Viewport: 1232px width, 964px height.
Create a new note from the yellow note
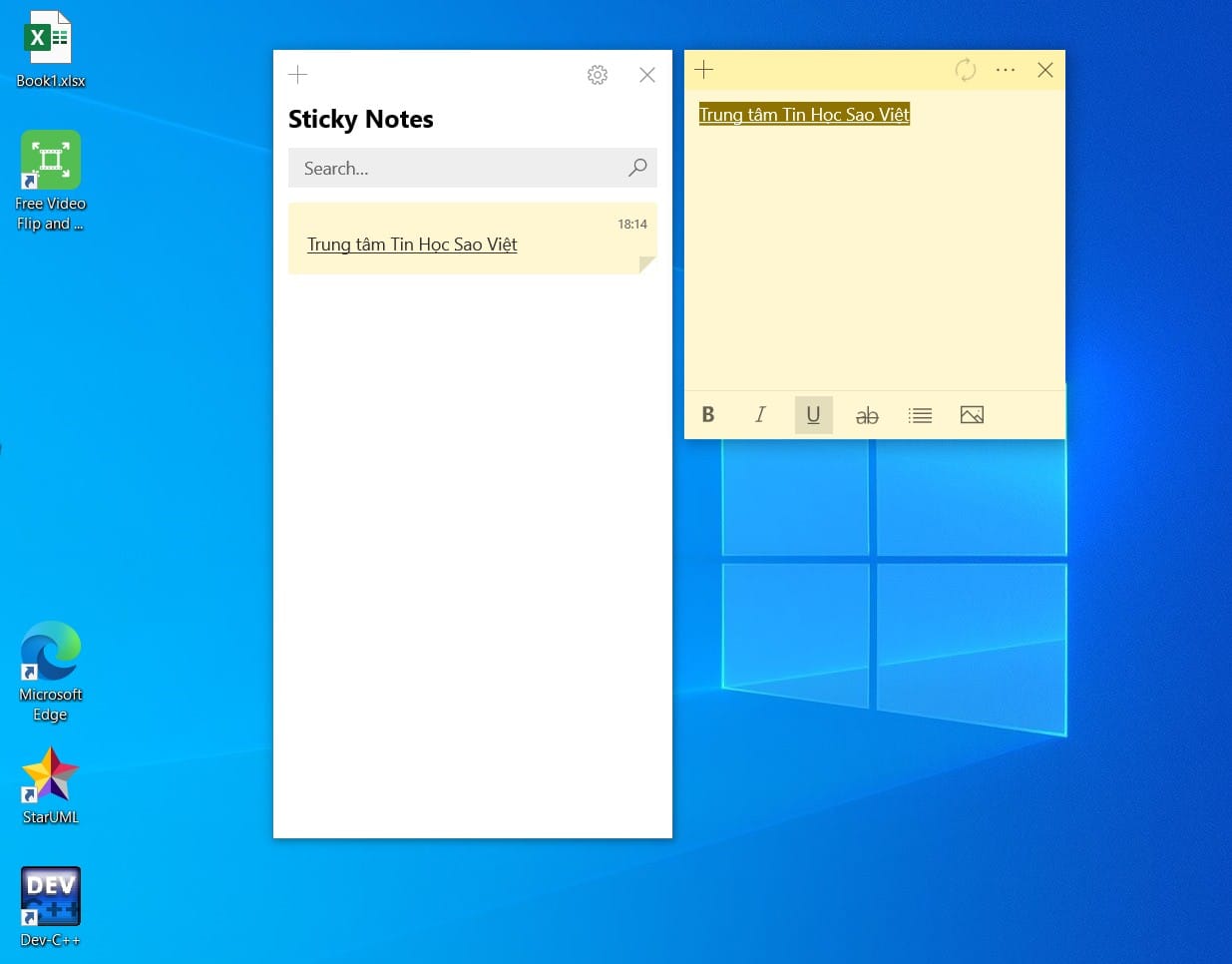[x=704, y=70]
